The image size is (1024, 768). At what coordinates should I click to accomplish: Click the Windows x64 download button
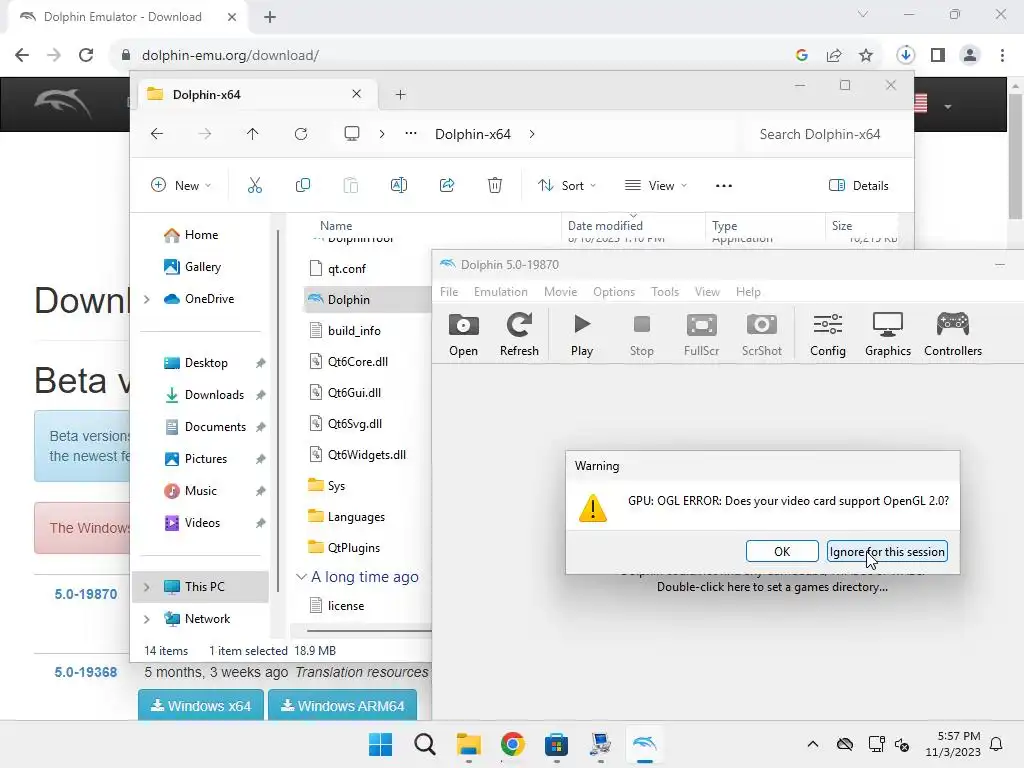pyautogui.click(x=201, y=705)
